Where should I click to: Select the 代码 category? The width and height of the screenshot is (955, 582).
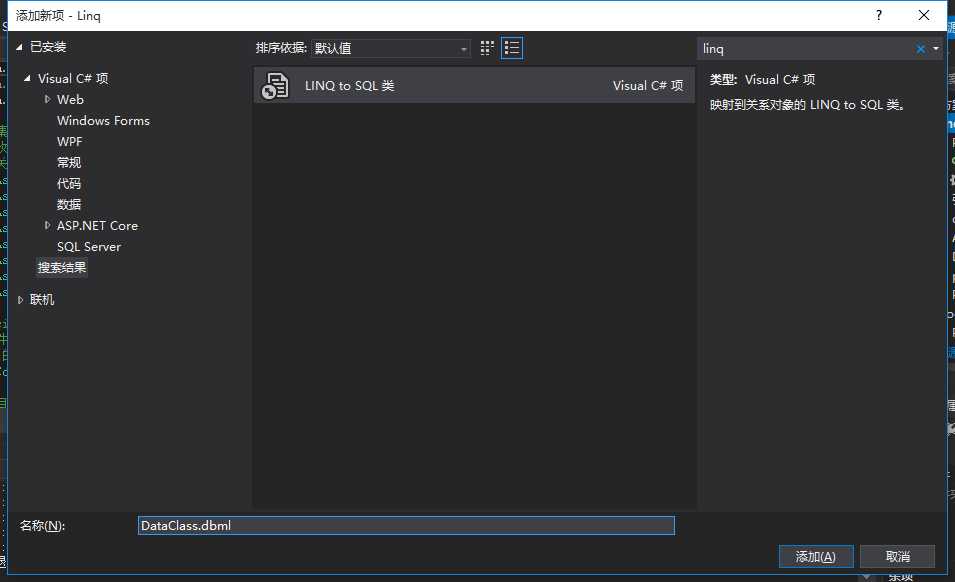[x=69, y=184]
